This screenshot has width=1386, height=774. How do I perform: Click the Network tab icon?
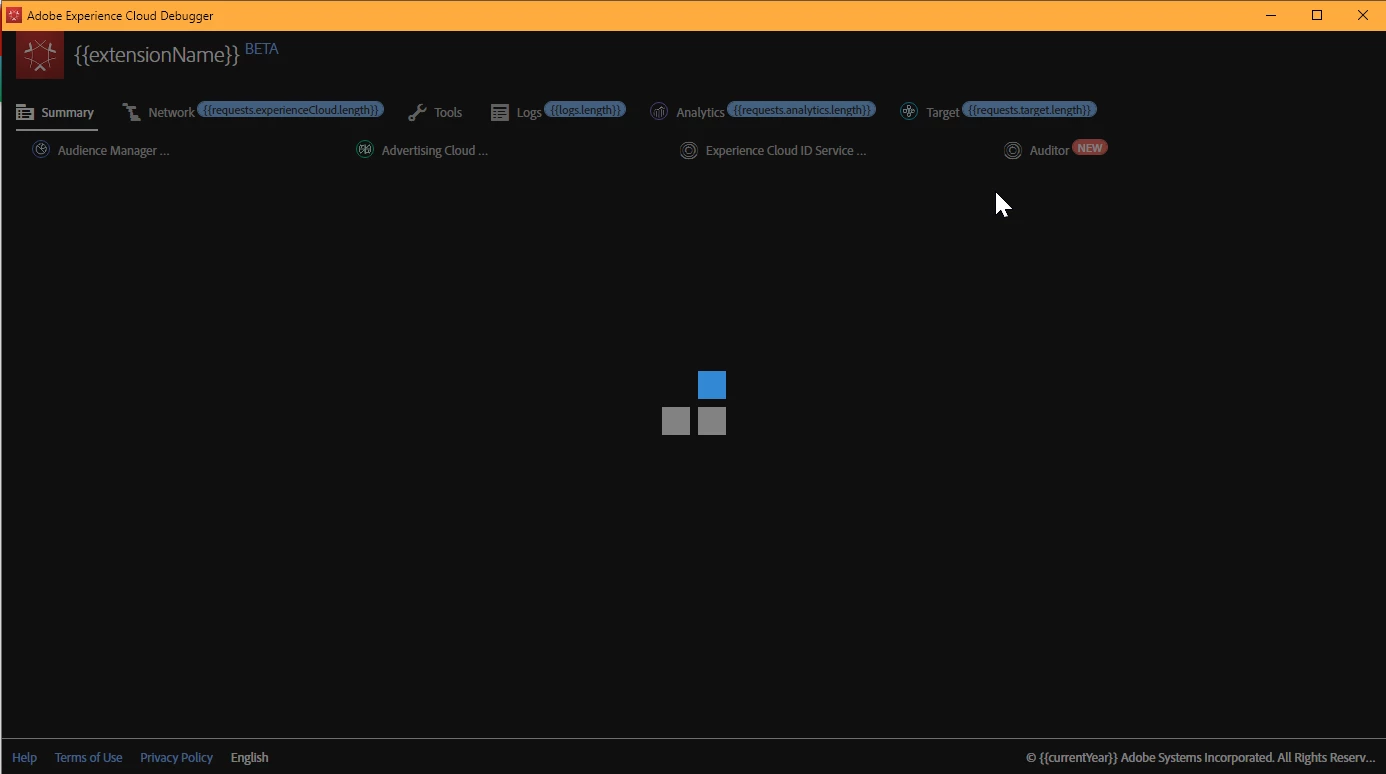pos(132,112)
